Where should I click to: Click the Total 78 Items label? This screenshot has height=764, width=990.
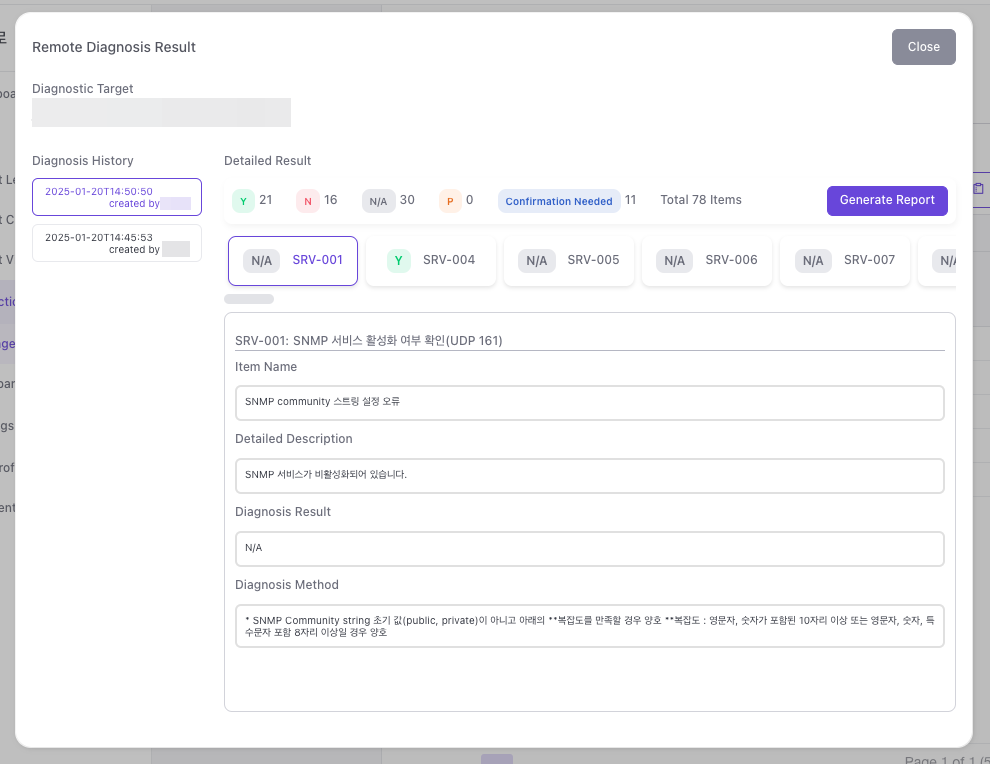[701, 200]
